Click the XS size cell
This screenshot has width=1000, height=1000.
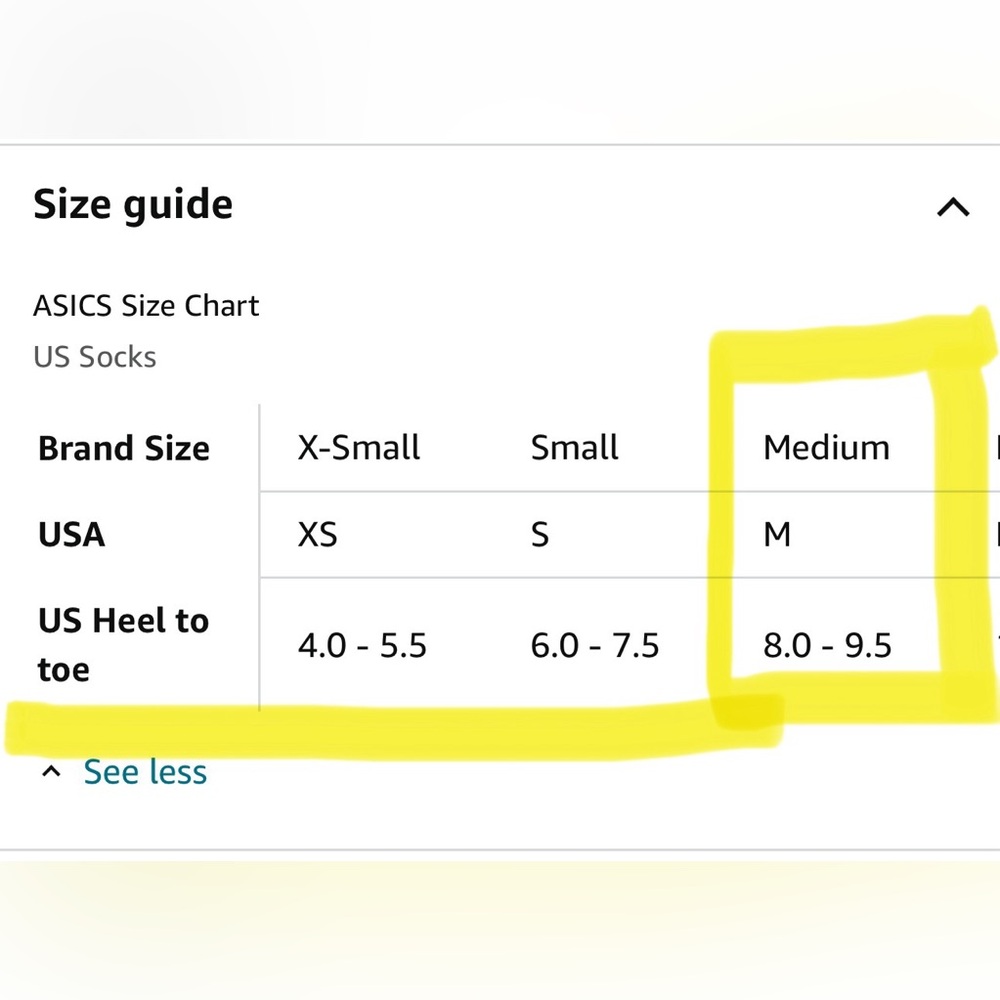click(x=317, y=534)
